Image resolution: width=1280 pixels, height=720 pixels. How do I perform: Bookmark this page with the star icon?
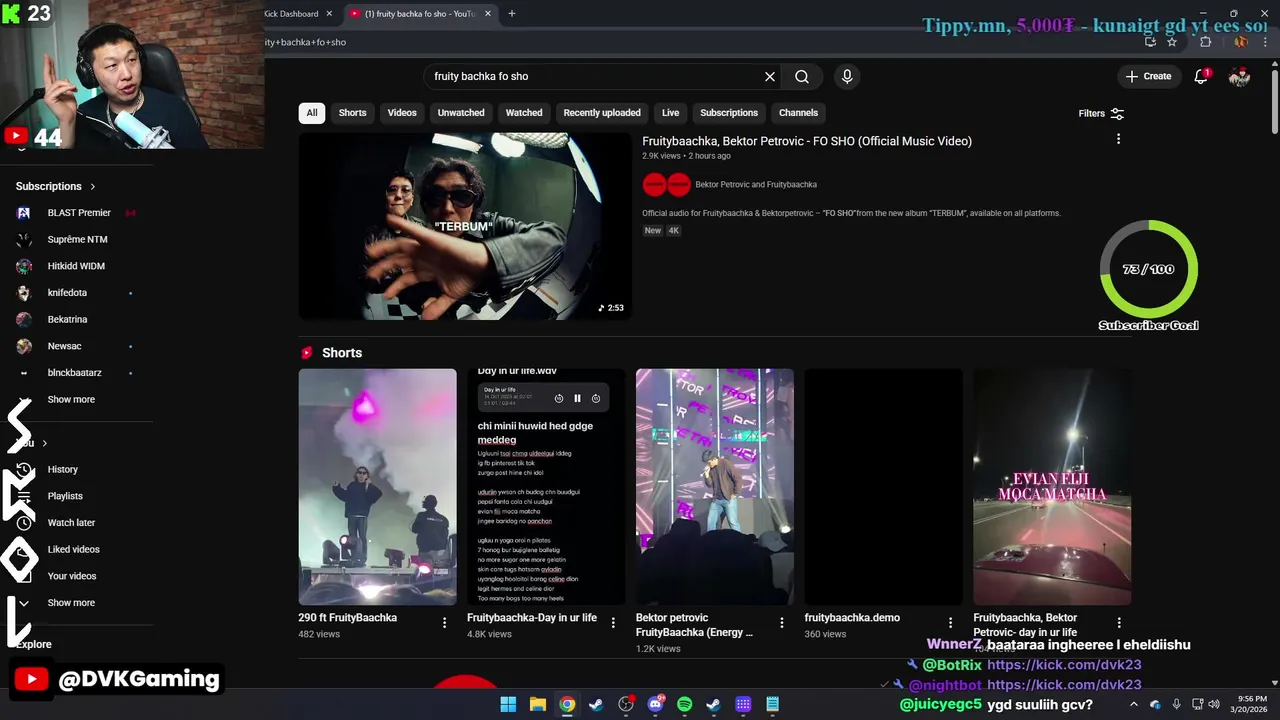(1172, 42)
